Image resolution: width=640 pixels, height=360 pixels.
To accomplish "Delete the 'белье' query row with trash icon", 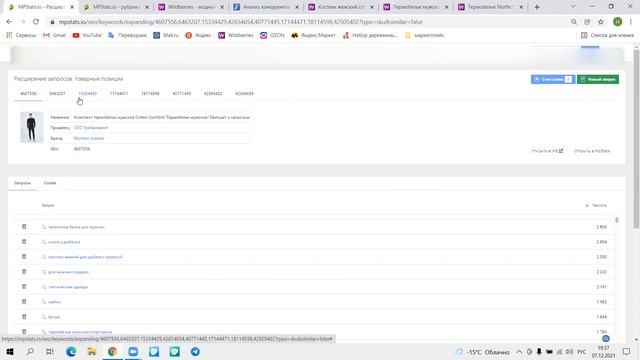I will pos(24,316).
